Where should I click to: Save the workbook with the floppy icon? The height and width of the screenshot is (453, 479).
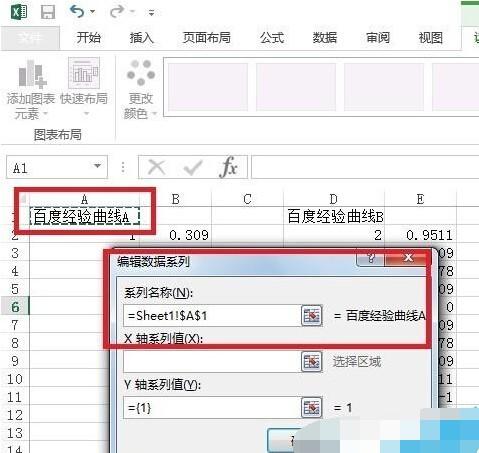48,12
